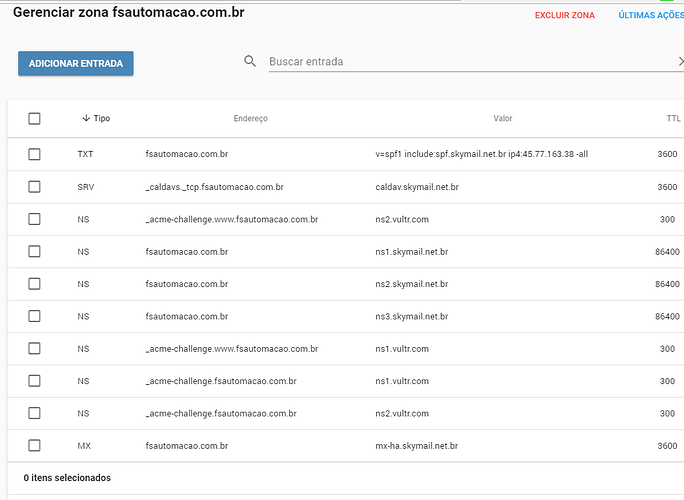Click the TTL column header

pos(673,119)
